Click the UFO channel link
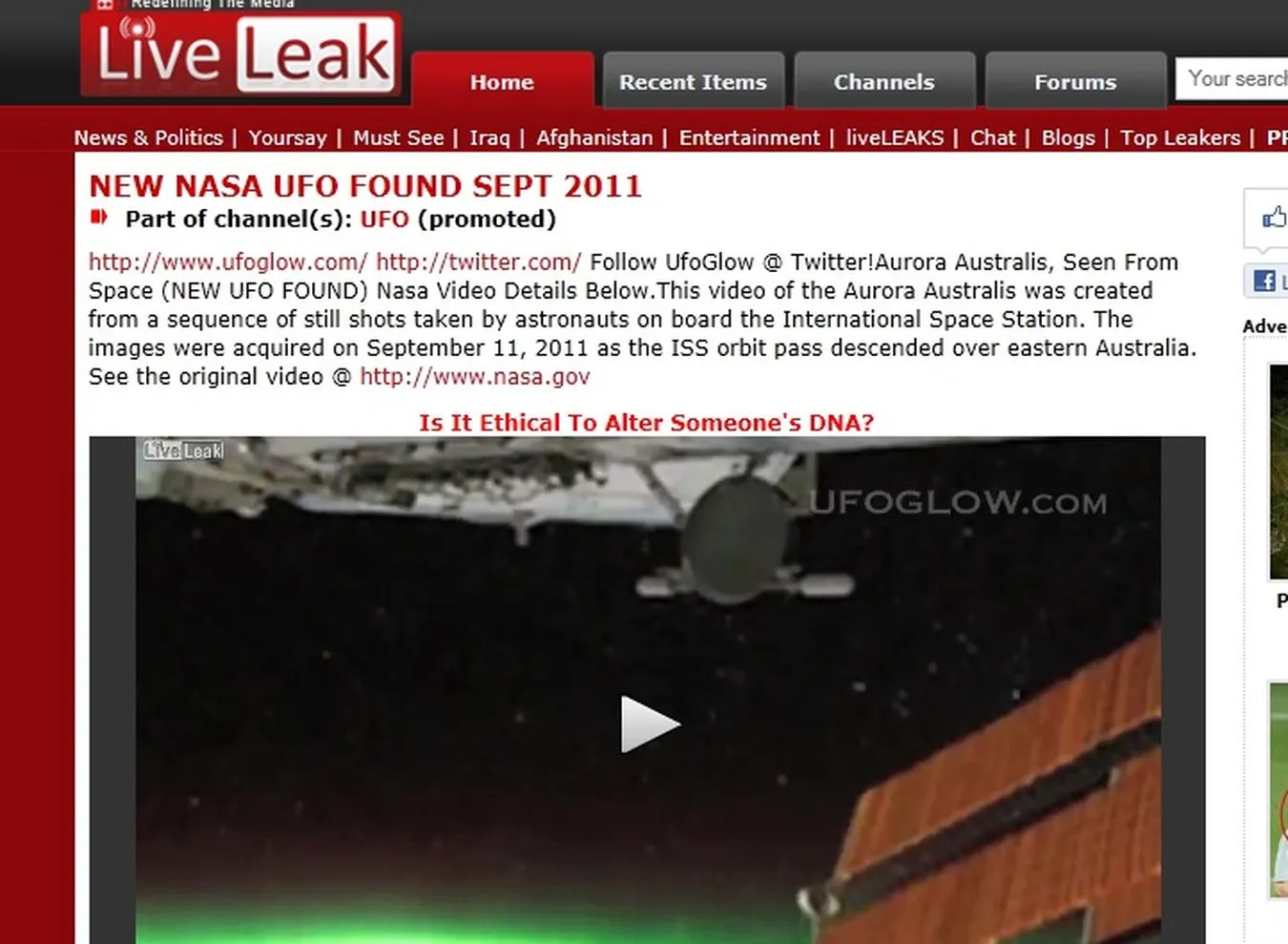The width and height of the screenshot is (1288, 944). click(384, 219)
